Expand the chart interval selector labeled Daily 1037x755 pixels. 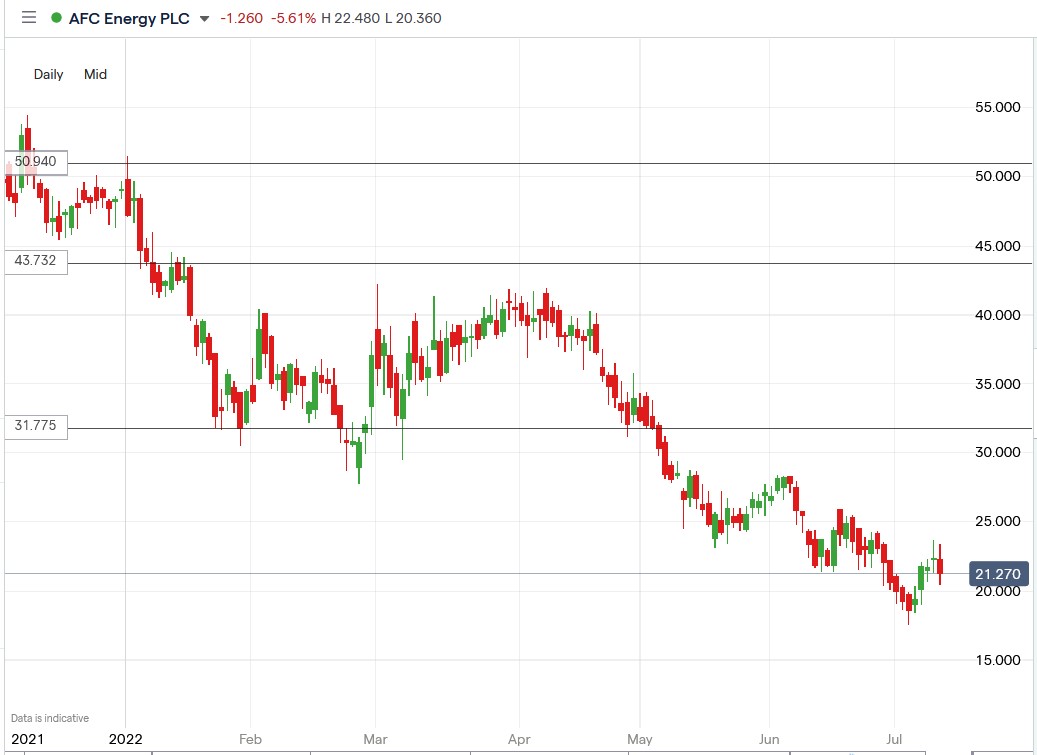(x=47, y=74)
